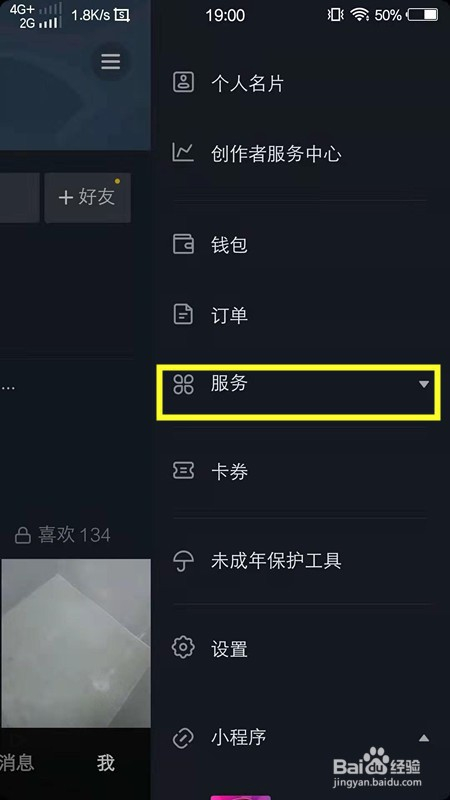Tap the 未成年保护工具 umbrella icon
Viewport: 450px width, 800px height.
(183, 561)
